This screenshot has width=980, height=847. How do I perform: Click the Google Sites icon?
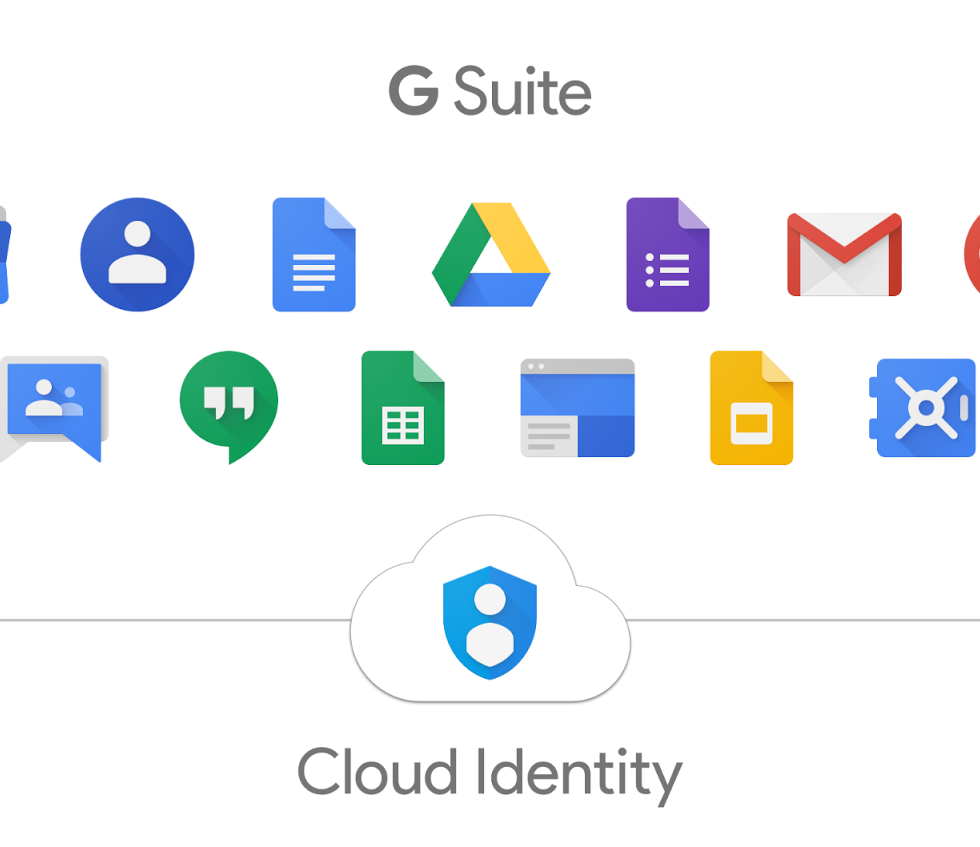(578, 408)
